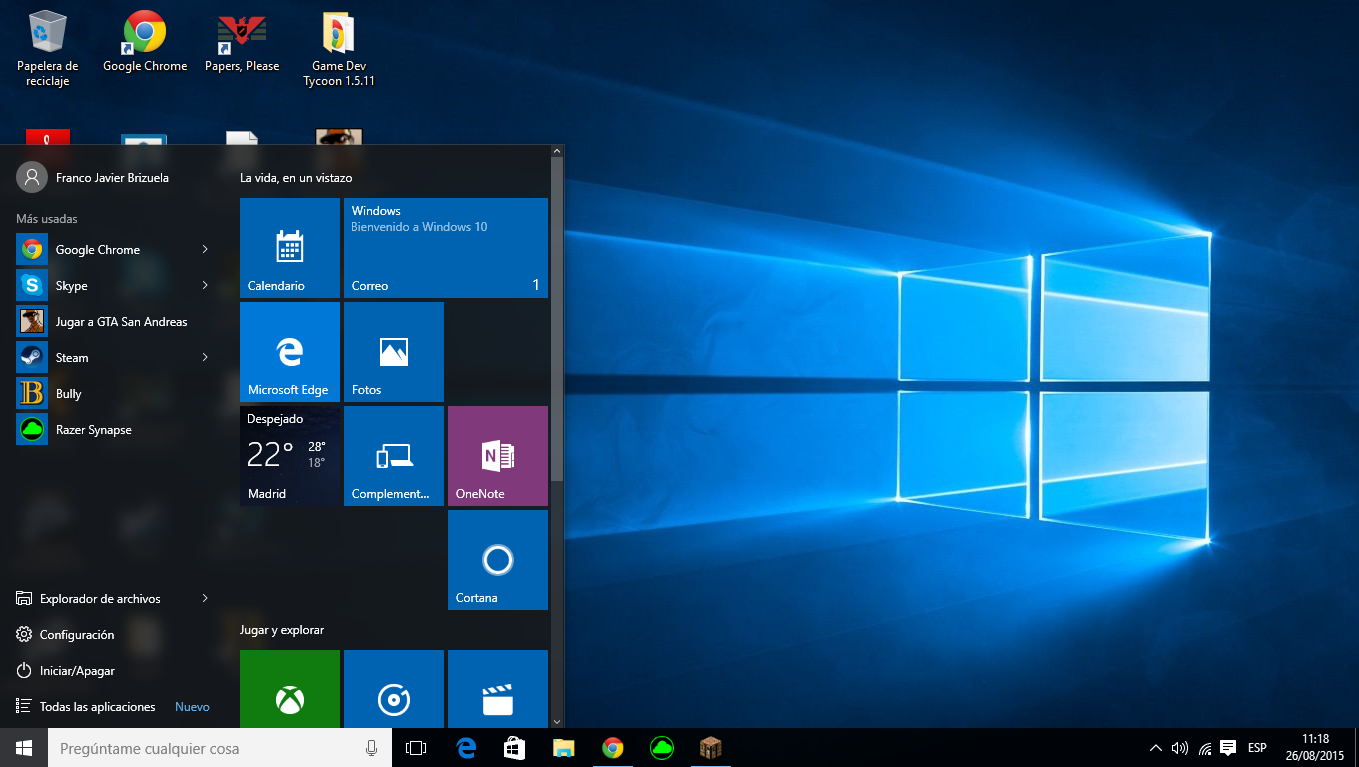1359x767 pixels.
Task: Open the Xbox tile
Action: tap(290, 689)
